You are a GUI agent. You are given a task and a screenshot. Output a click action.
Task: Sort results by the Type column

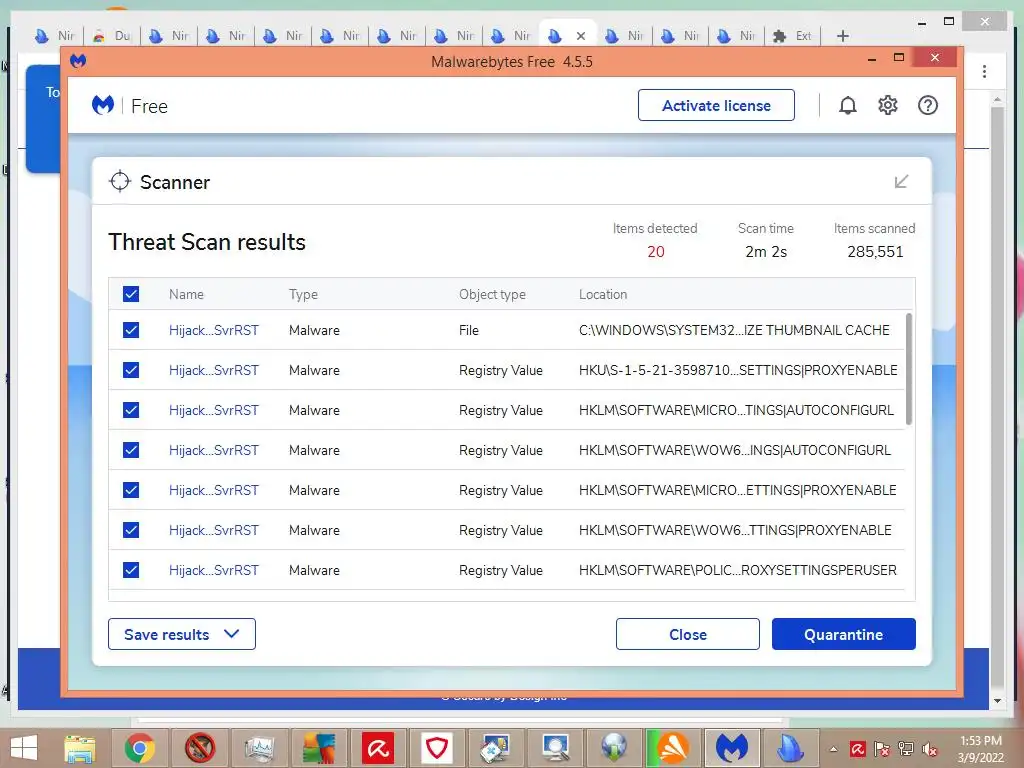tap(303, 294)
